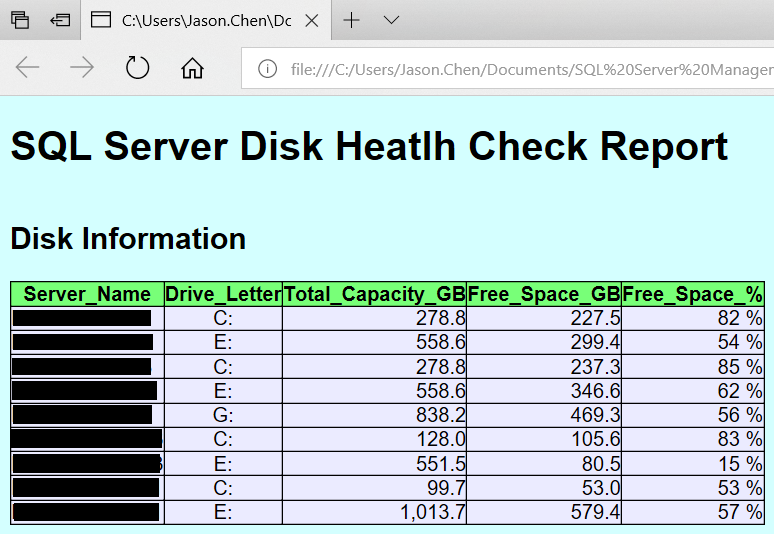Select the 56 % cell

(693, 415)
